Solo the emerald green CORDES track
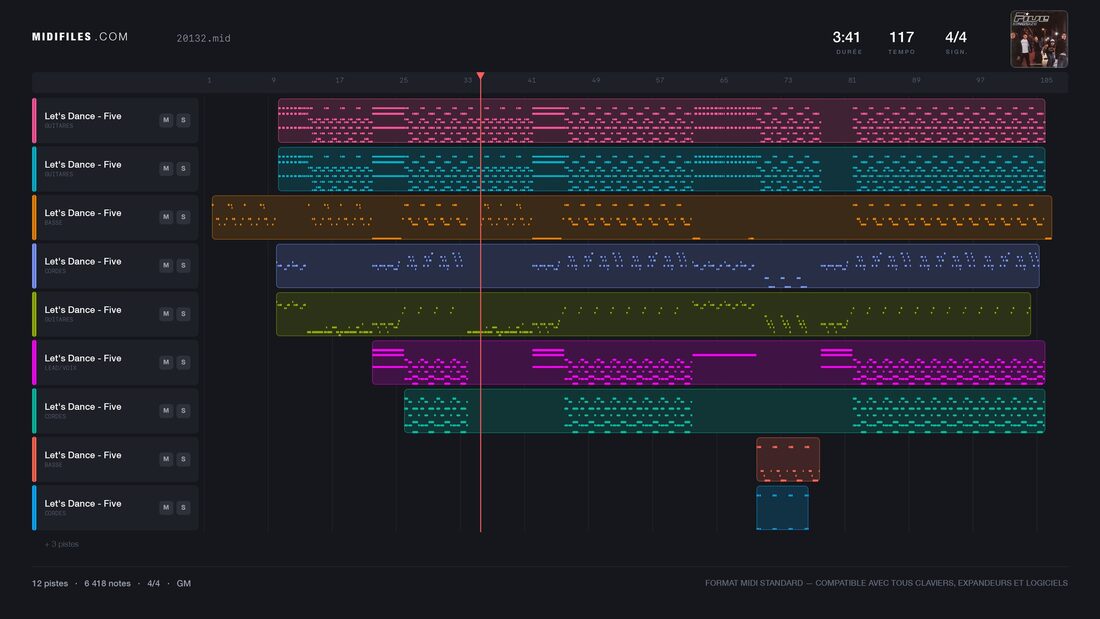This screenshot has width=1100, height=619. click(183, 411)
